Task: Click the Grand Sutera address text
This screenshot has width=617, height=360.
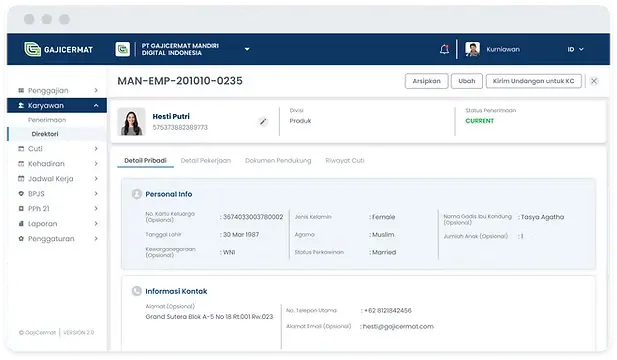Action: [x=209, y=317]
